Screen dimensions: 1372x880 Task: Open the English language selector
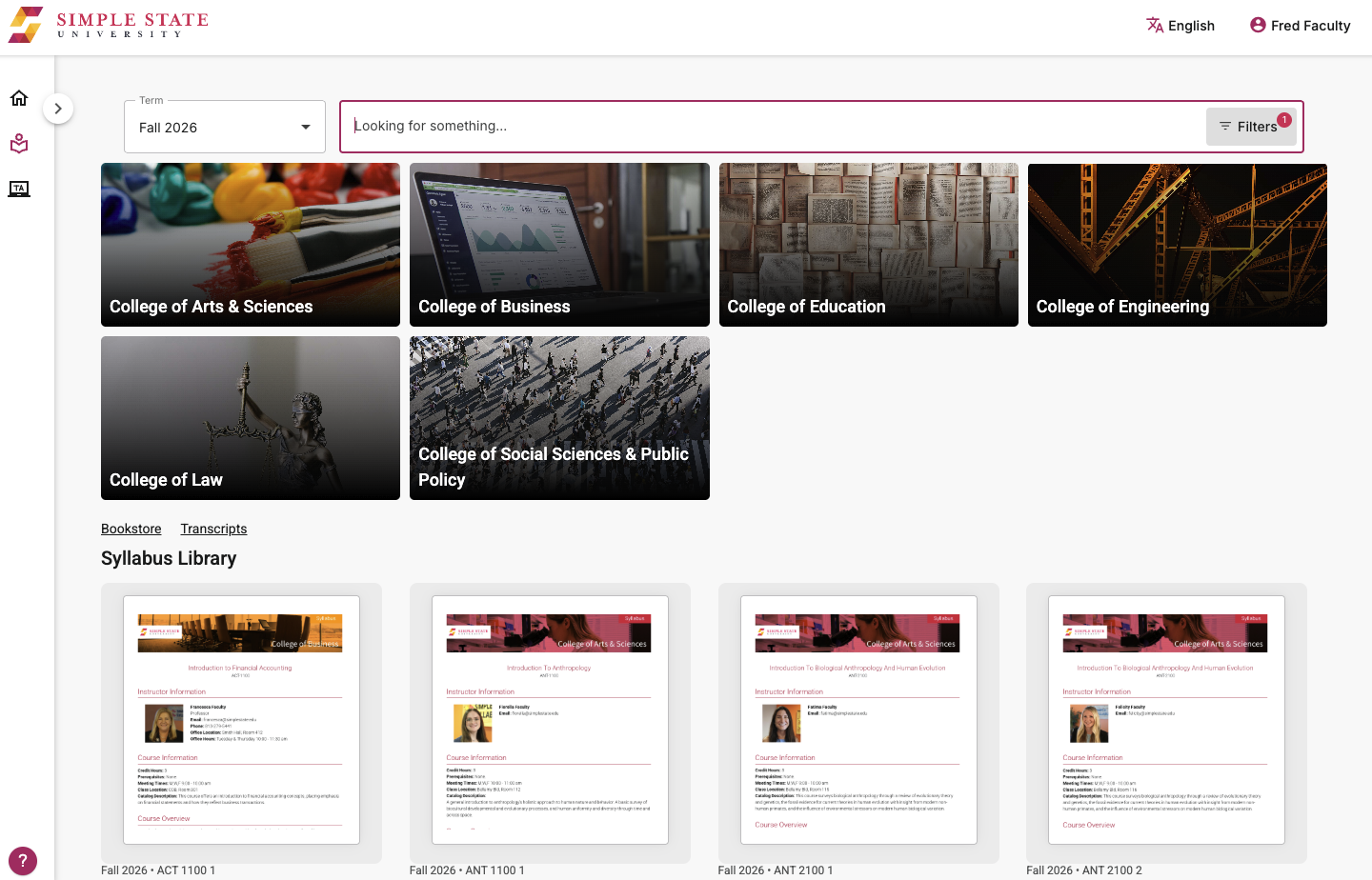(1180, 26)
